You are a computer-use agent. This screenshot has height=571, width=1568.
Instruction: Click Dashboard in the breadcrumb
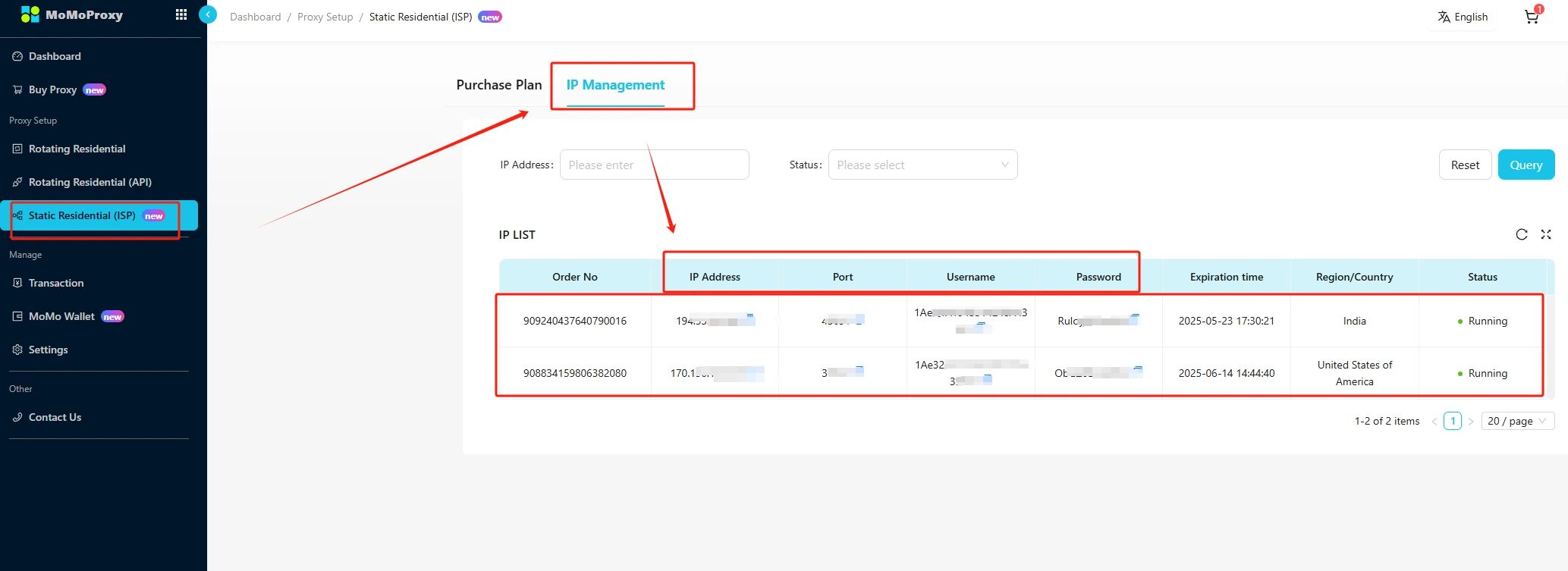point(255,17)
